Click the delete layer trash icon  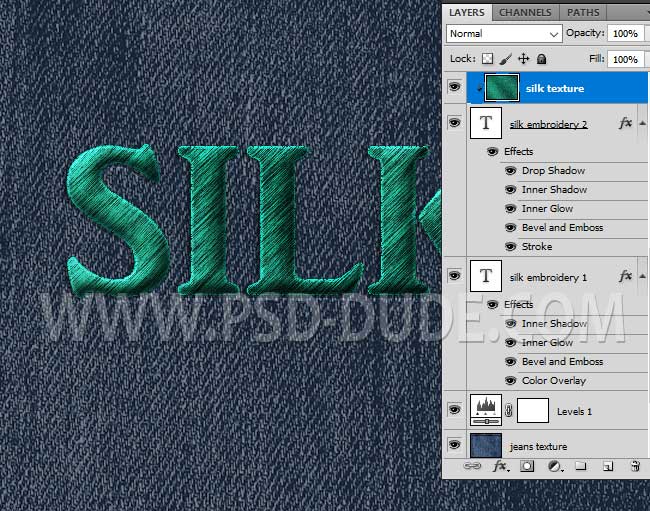tap(635, 466)
